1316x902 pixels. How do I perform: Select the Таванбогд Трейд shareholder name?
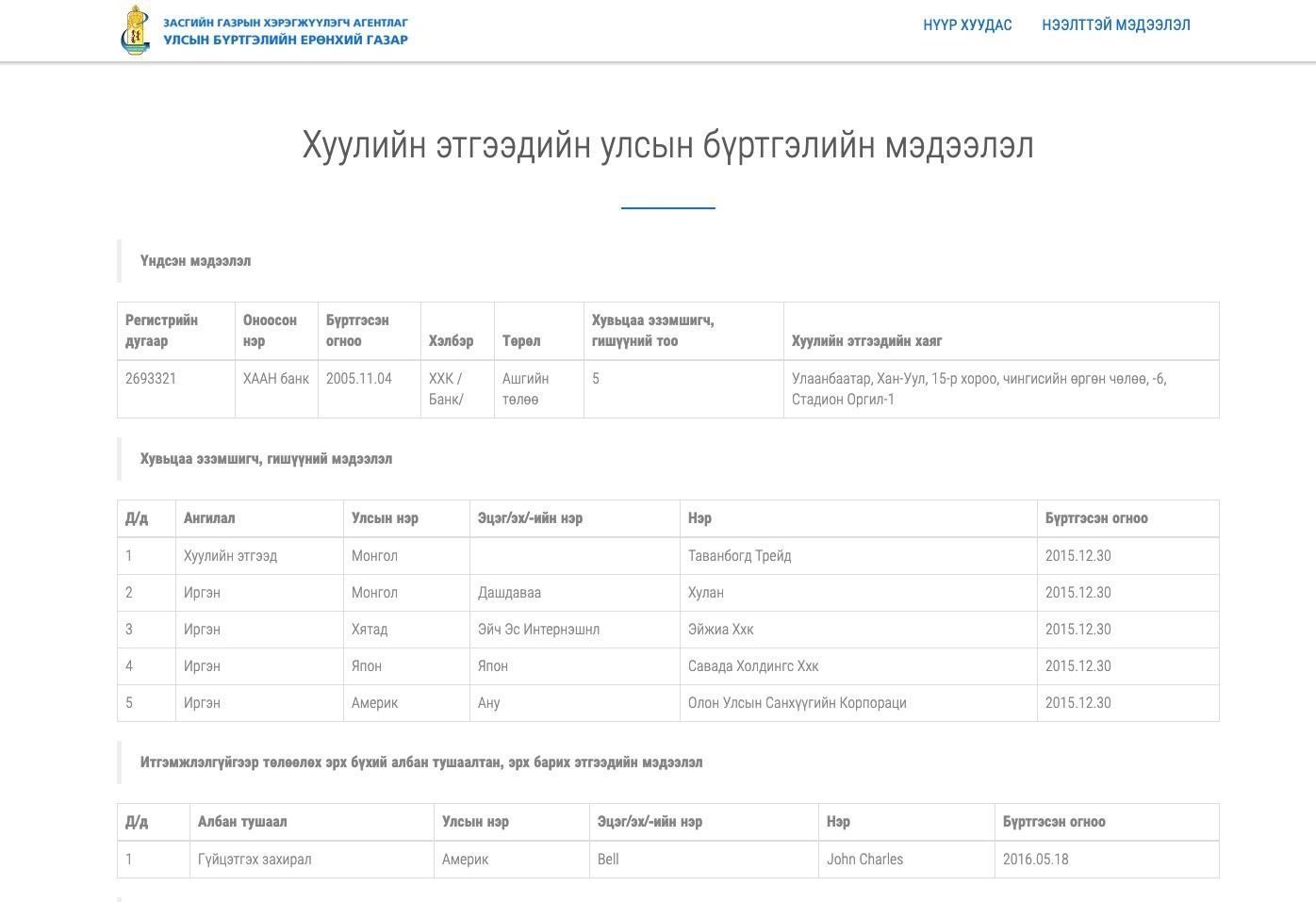(x=739, y=556)
